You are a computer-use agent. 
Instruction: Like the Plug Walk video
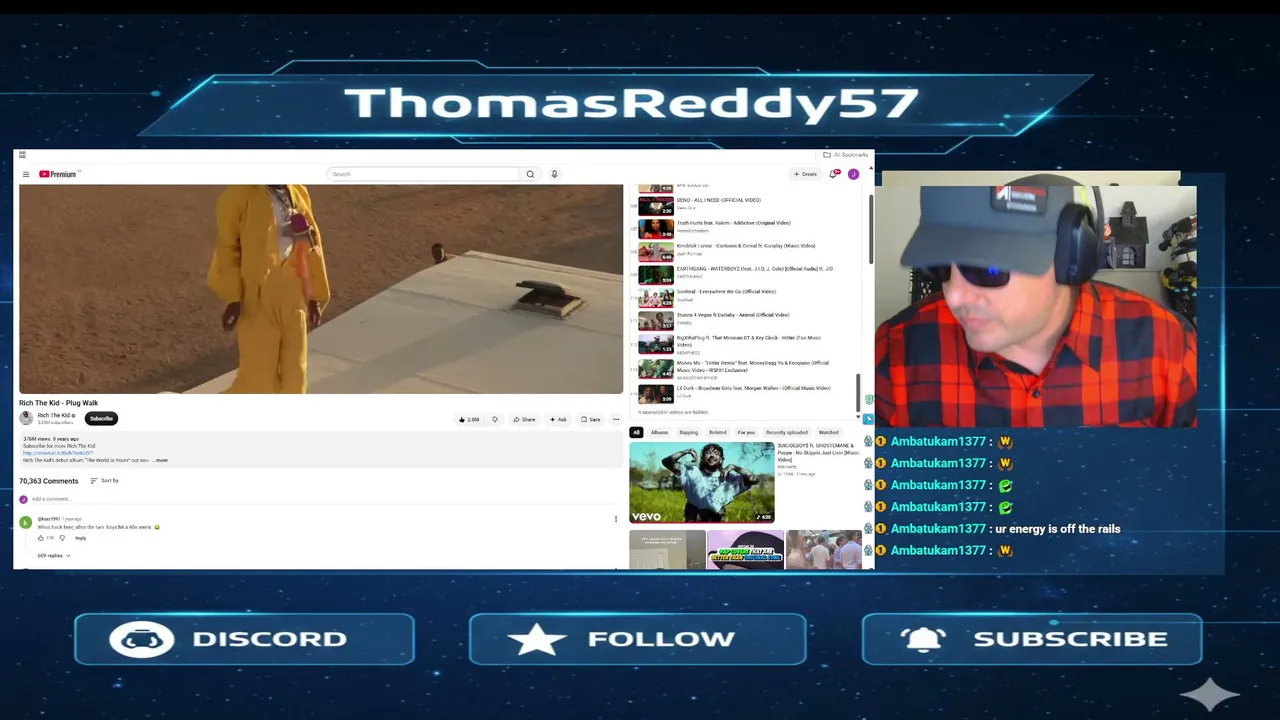pyautogui.click(x=469, y=420)
